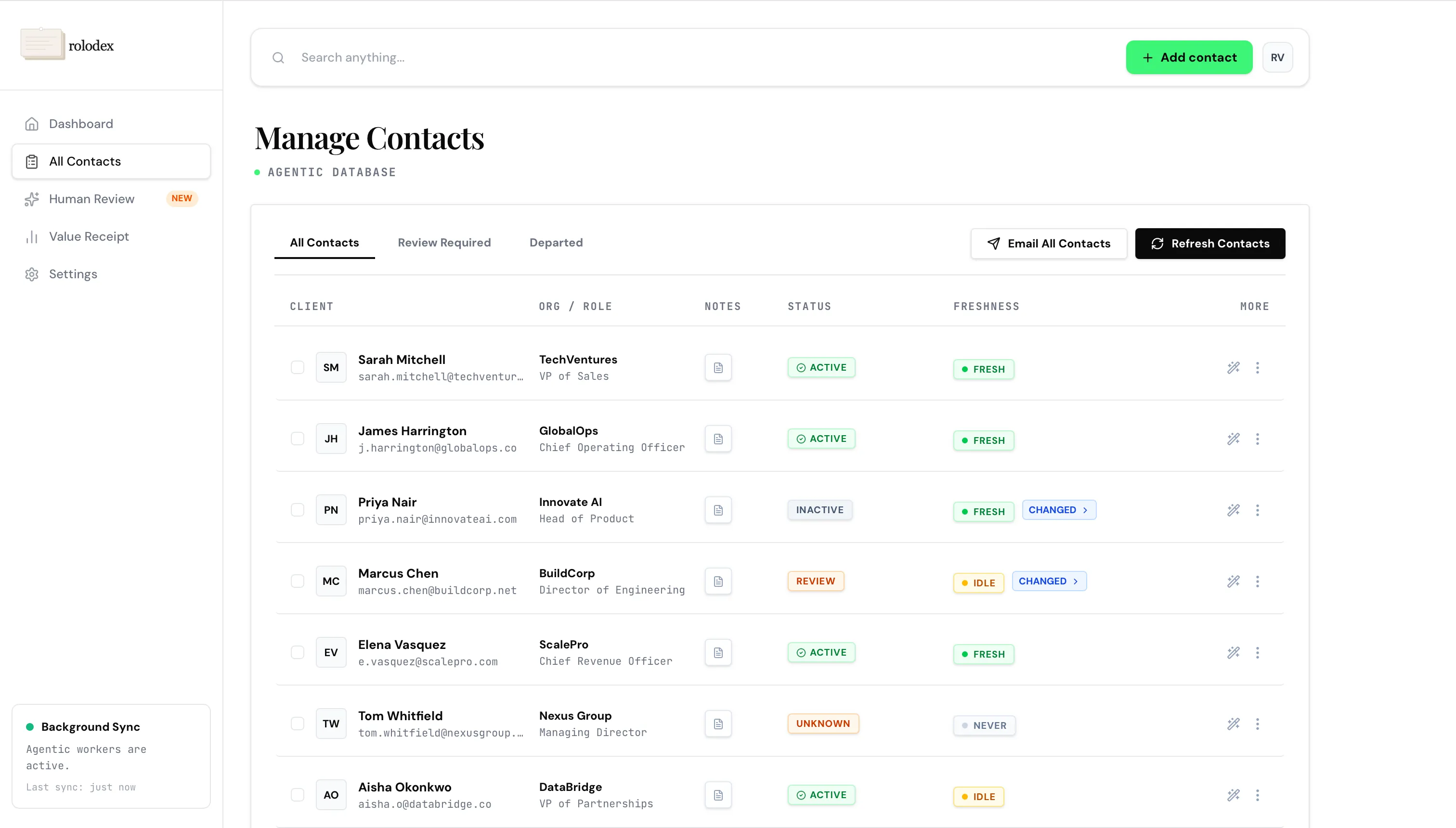The width and height of the screenshot is (1456, 828).
Task: Open three-dot menu for James Harrington
Action: tap(1258, 439)
